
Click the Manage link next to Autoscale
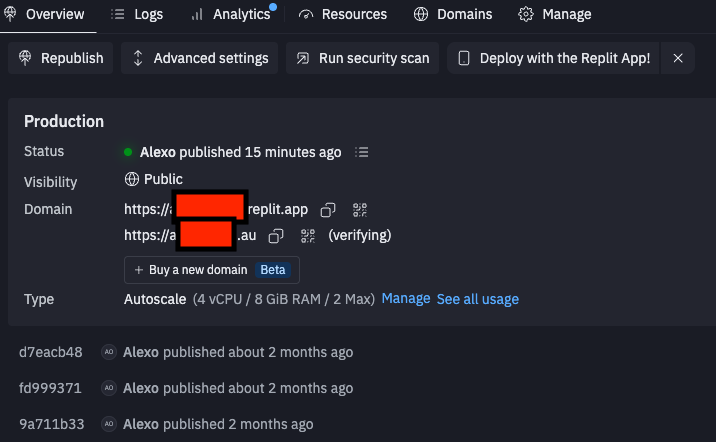point(406,299)
